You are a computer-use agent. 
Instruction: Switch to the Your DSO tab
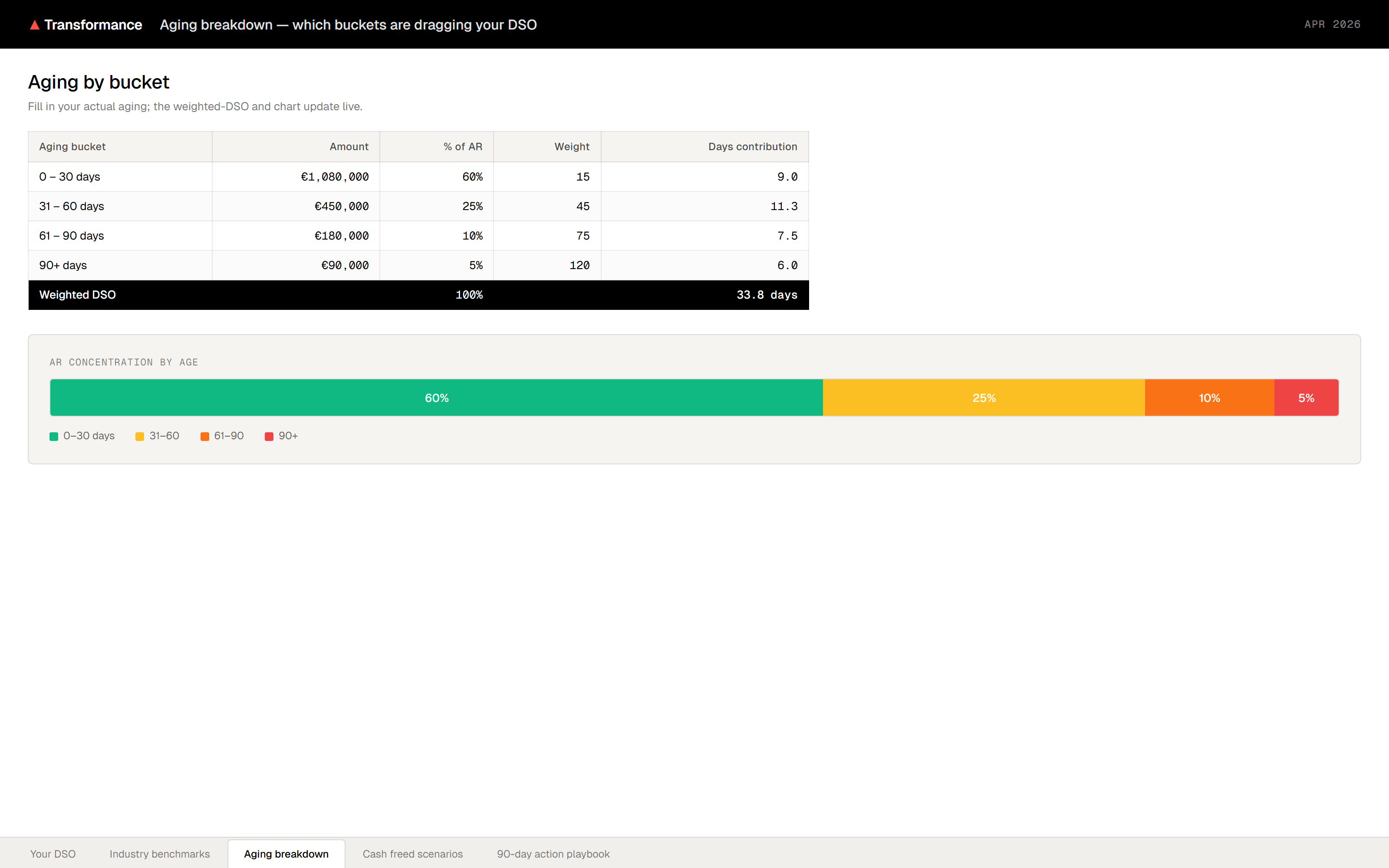point(53,854)
